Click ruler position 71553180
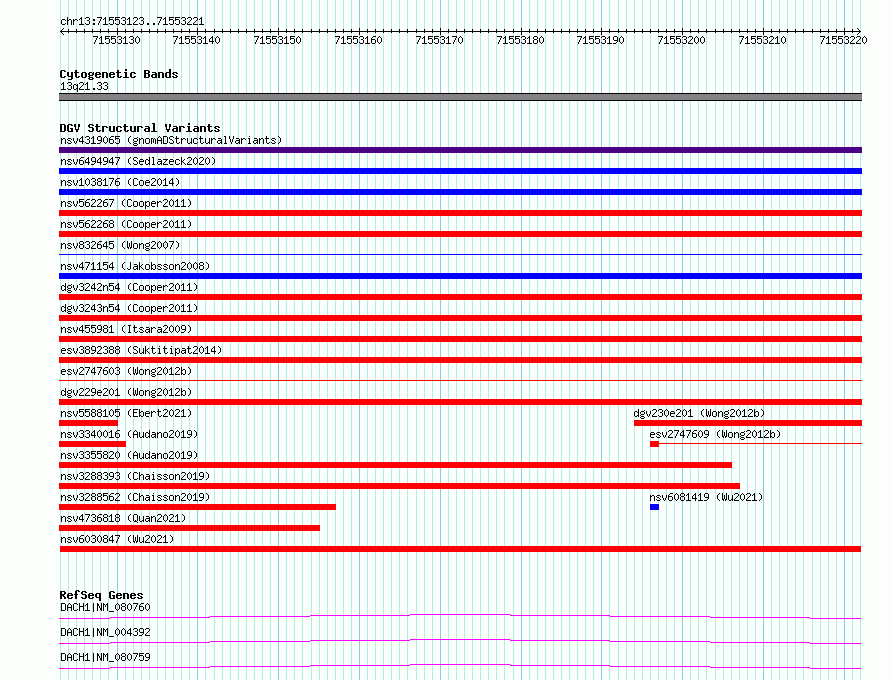The image size is (890, 680). (x=520, y=40)
